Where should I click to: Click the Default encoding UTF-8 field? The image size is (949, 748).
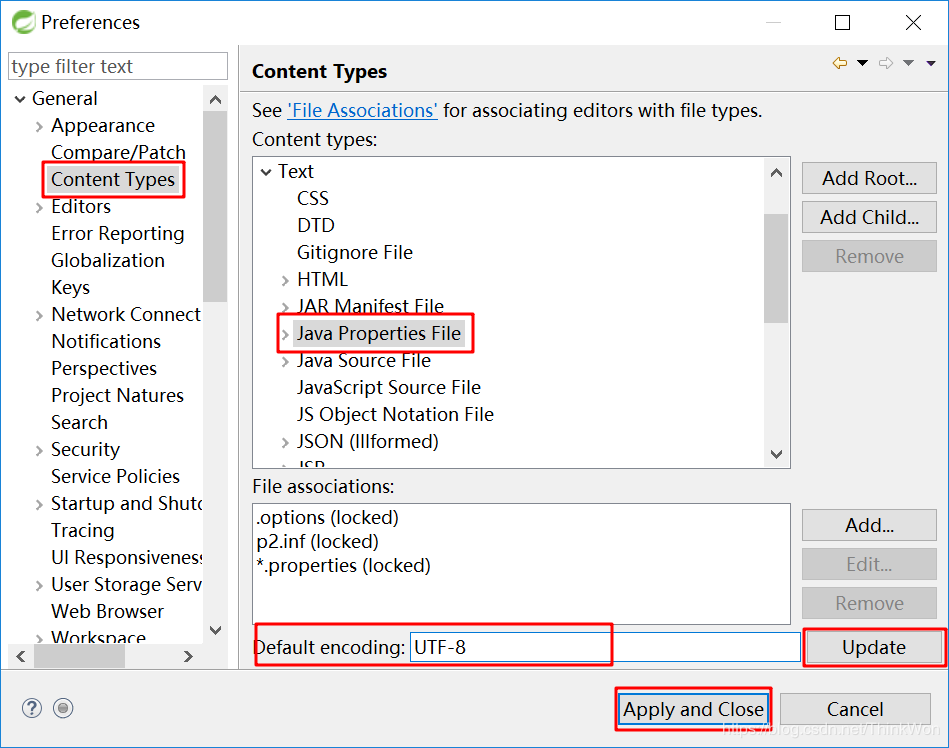tap(605, 648)
